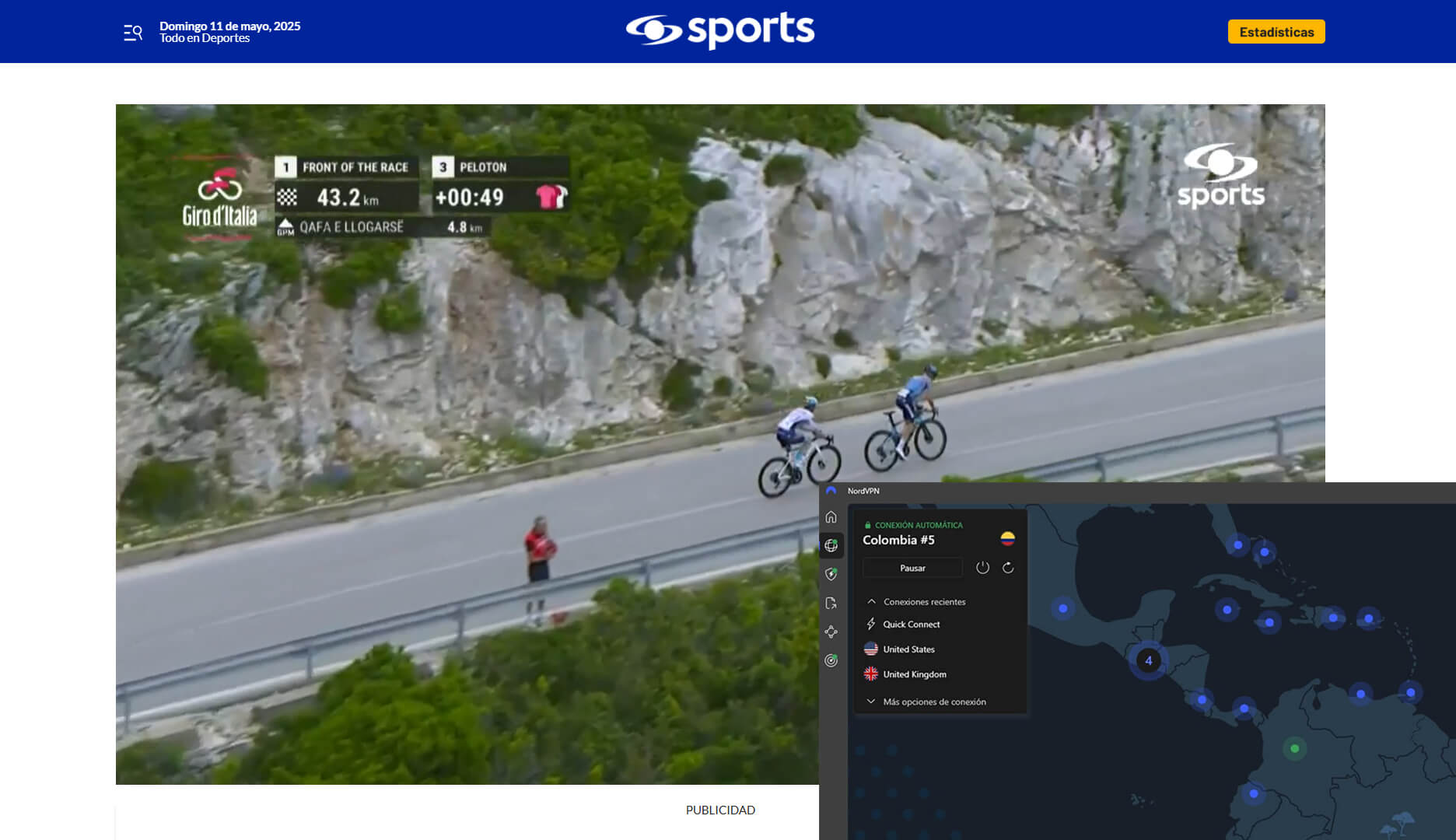Click the Estadísticas button
The image size is (1456, 840).
click(1276, 32)
